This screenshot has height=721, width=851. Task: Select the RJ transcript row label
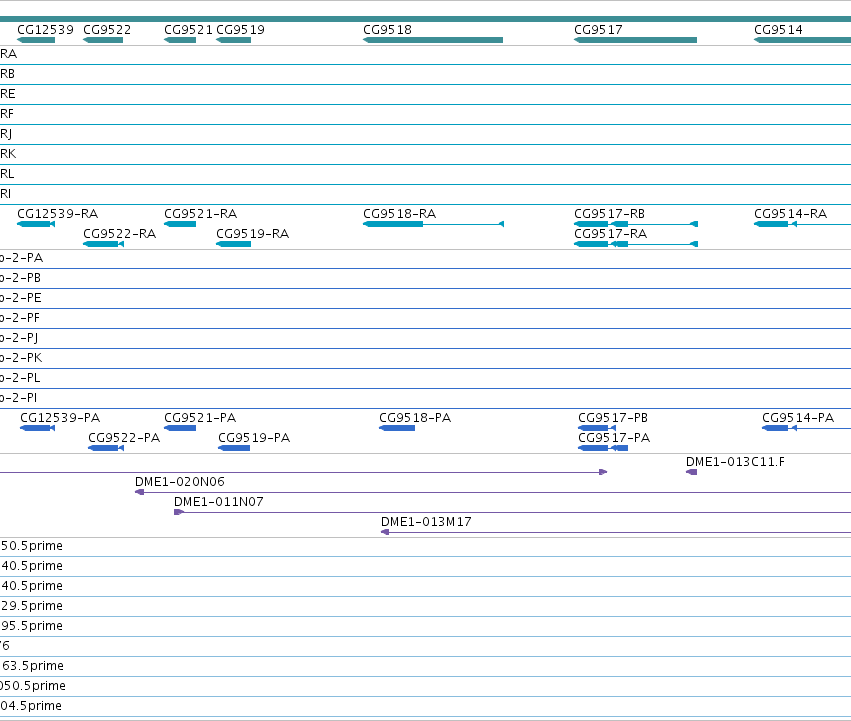tap(6, 134)
